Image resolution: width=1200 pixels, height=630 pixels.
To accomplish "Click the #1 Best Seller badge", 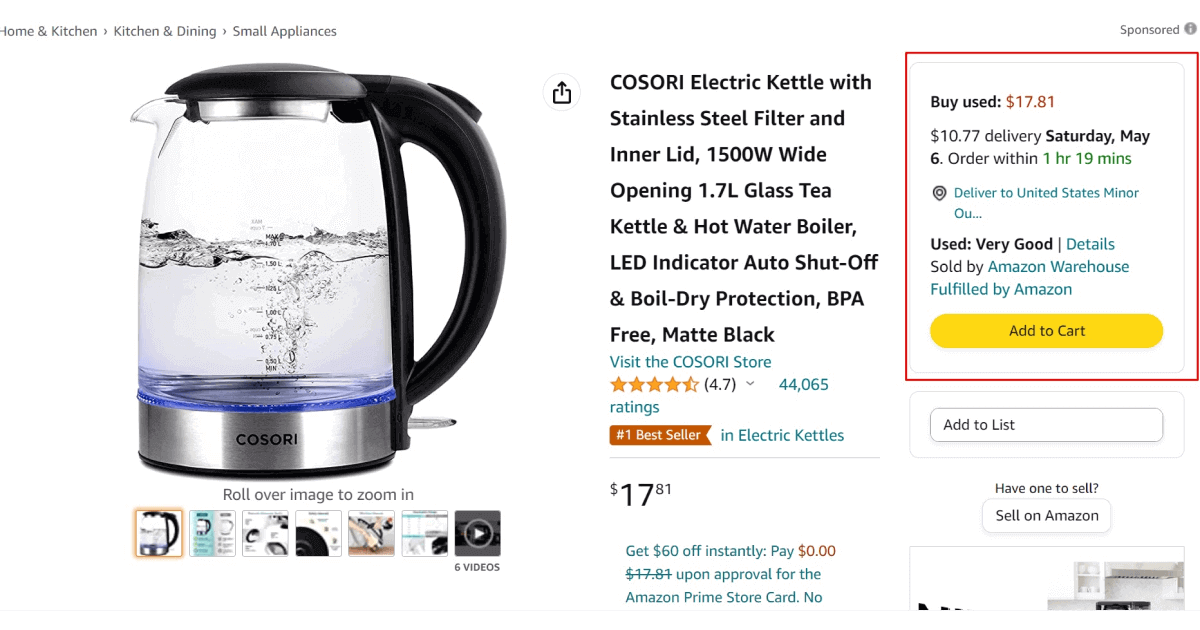I will click(661, 435).
